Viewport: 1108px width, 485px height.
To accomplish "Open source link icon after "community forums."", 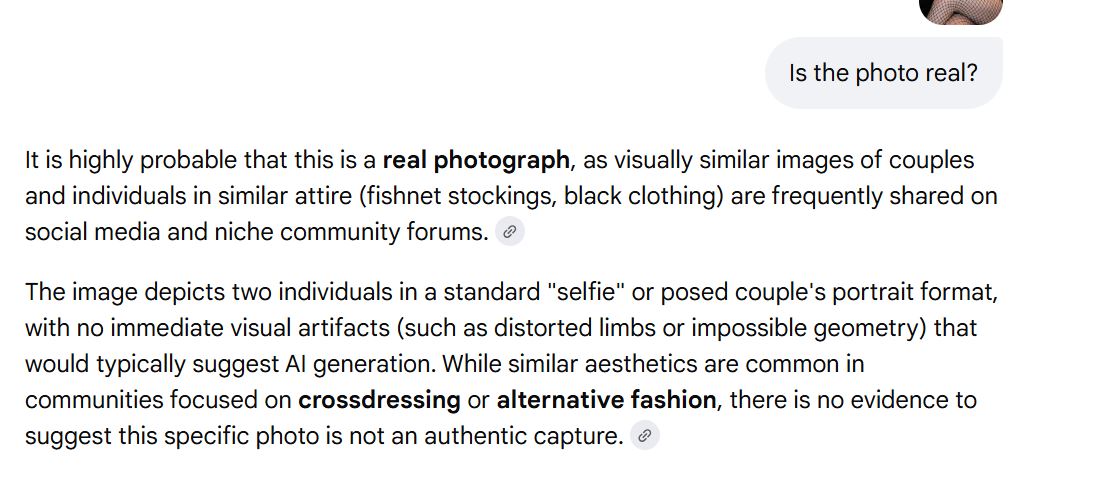I will tap(510, 232).
